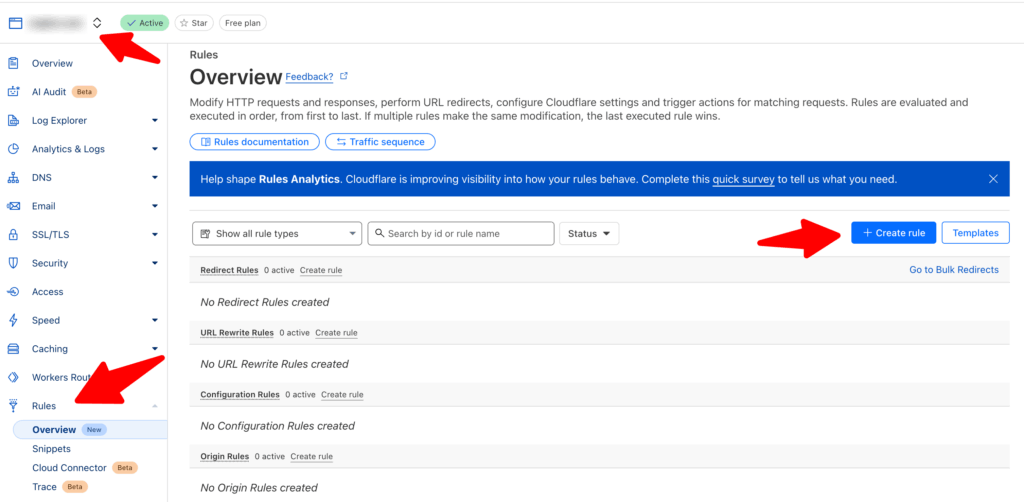Click the Speed lightning bolt icon

pyautogui.click(x=12, y=321)
